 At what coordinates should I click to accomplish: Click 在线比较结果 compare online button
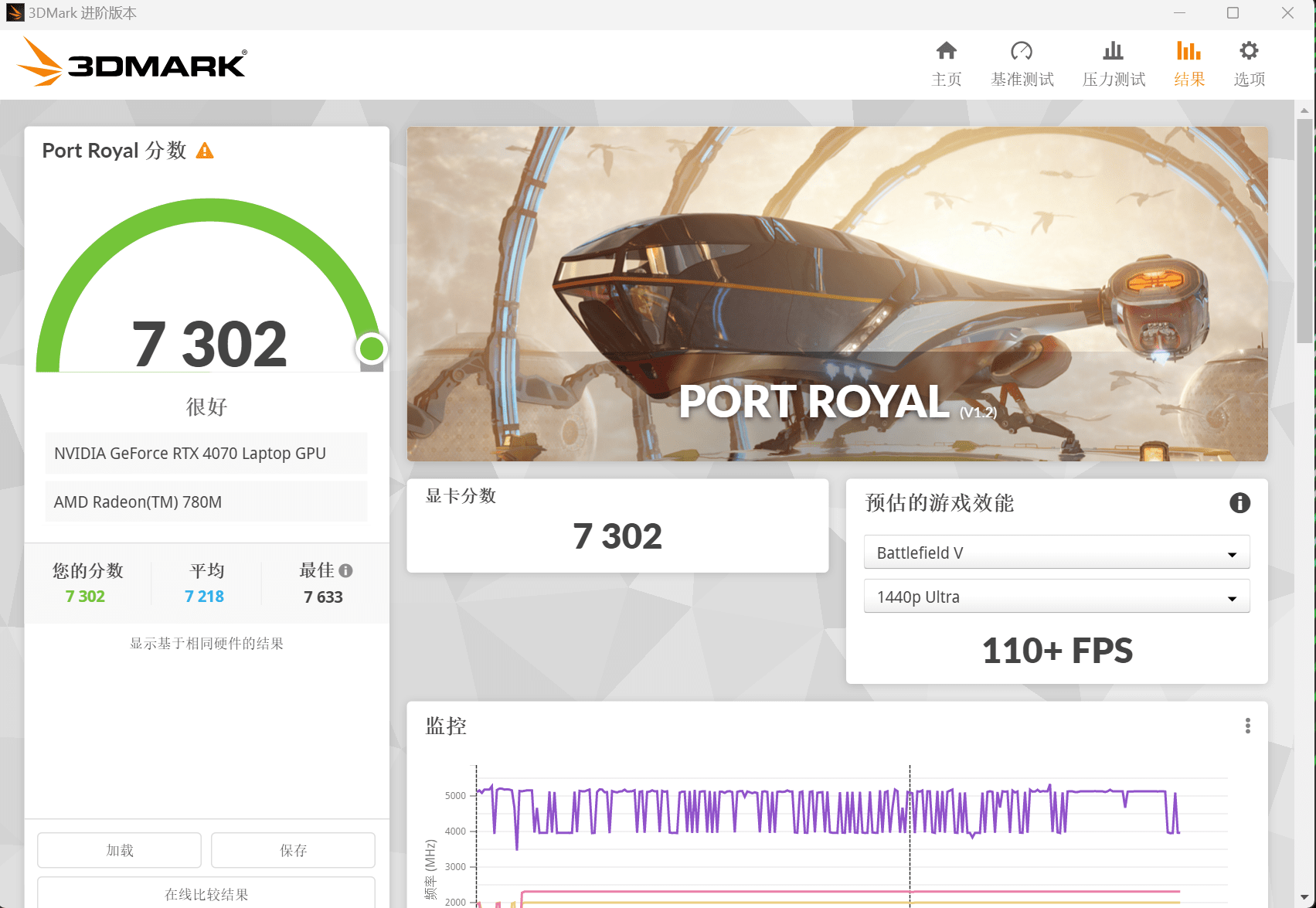tap(206, 893)
